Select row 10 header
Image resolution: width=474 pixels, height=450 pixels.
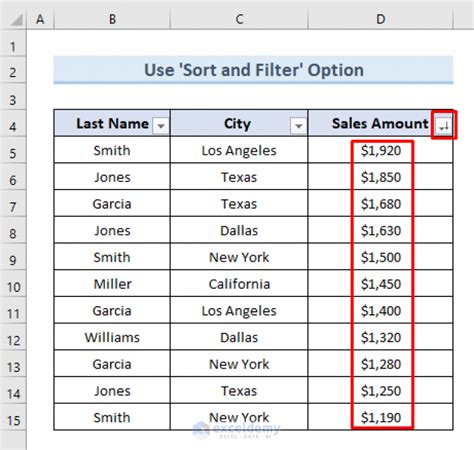13,287
